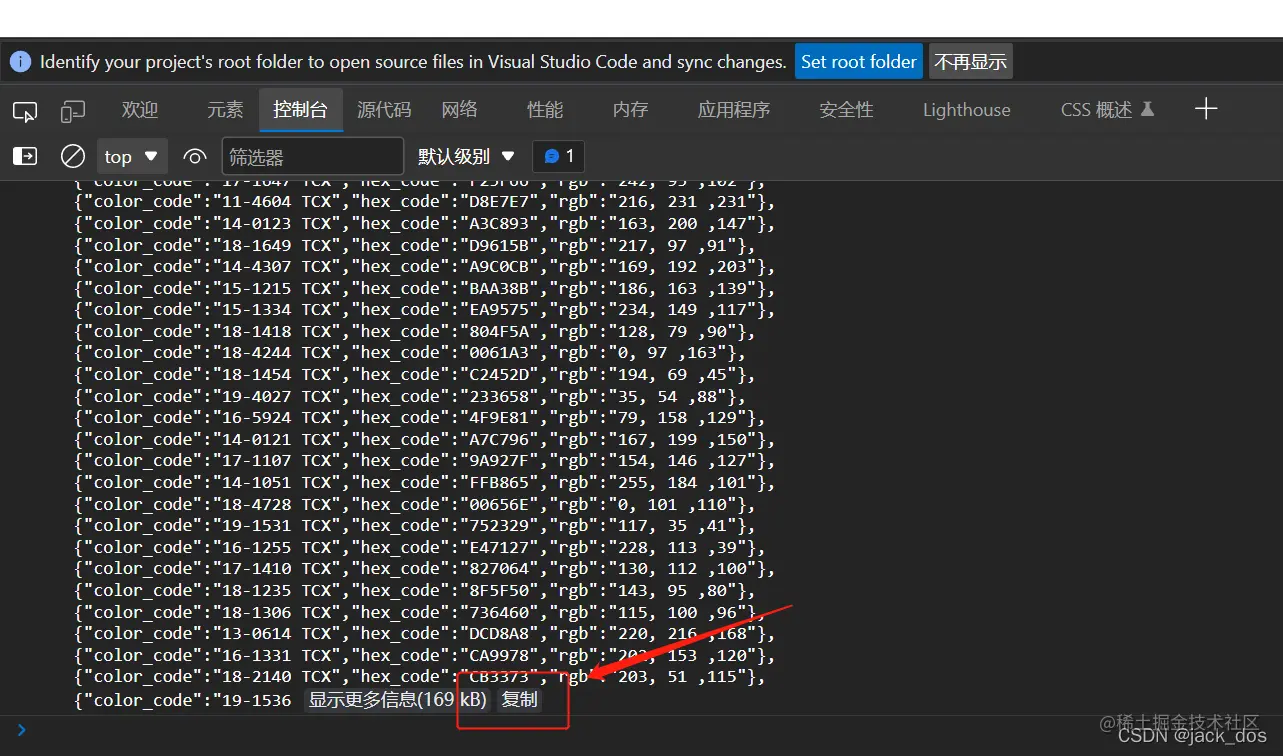Click console line with hex code EA9575
The height and width of the screenshot is (756, 1283).
coord(425,309)
